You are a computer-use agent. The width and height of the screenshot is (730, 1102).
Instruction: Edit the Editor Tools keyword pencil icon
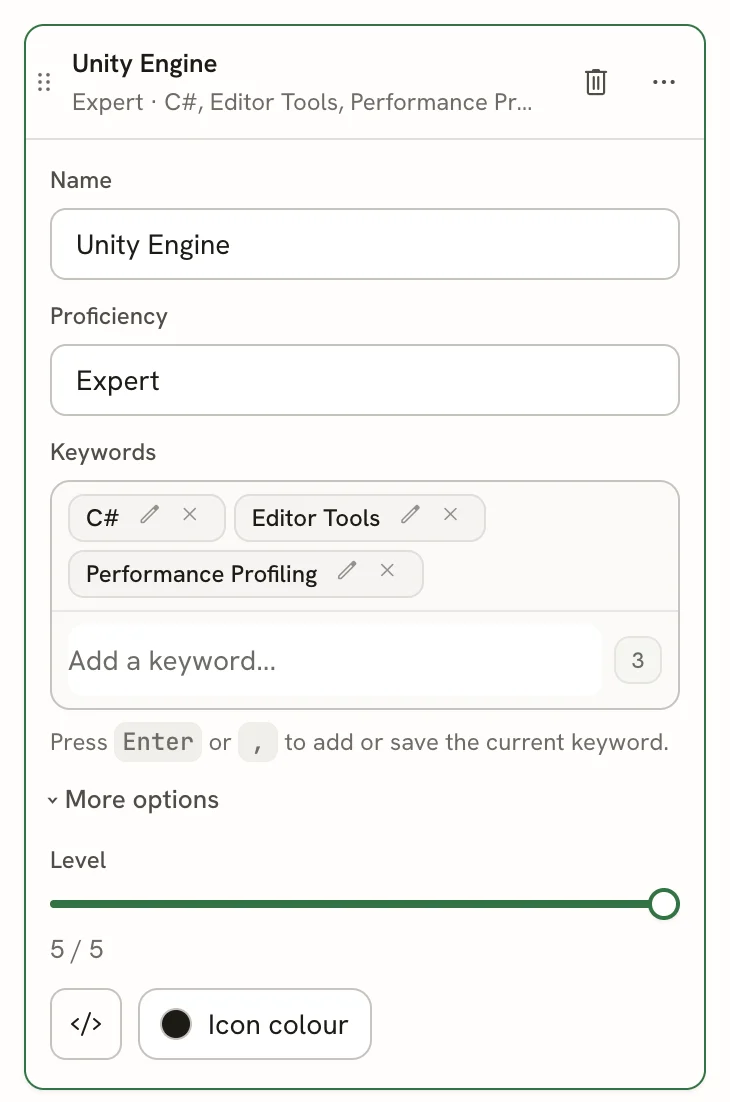pyautogui.click(x=410, y=515)
